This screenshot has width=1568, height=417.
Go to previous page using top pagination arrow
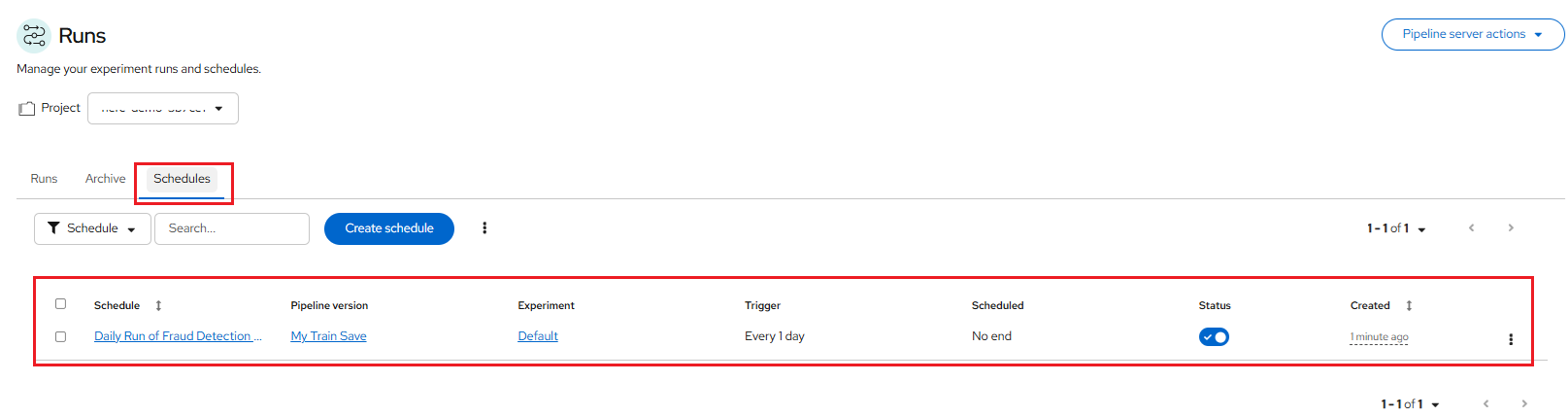(x=1471, y=228)
